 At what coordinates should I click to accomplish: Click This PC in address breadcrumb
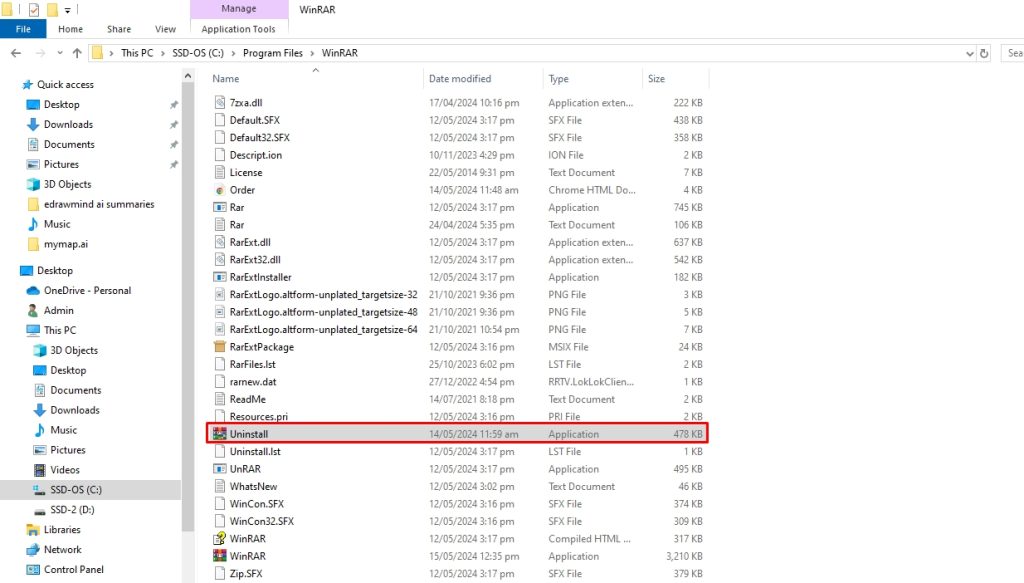coord(137,53)
